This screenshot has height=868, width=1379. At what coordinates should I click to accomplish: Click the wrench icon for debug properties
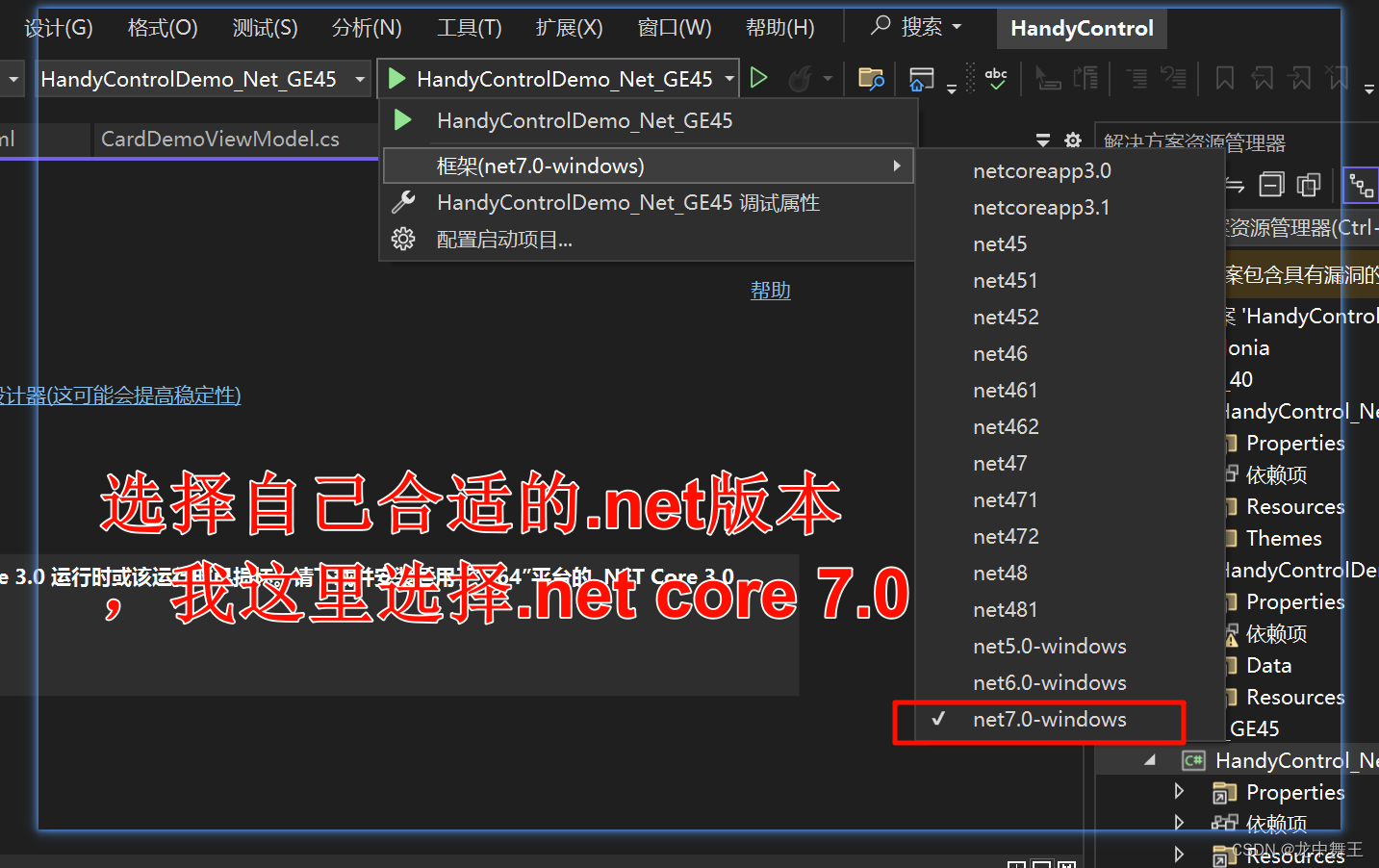click(403, 202)
